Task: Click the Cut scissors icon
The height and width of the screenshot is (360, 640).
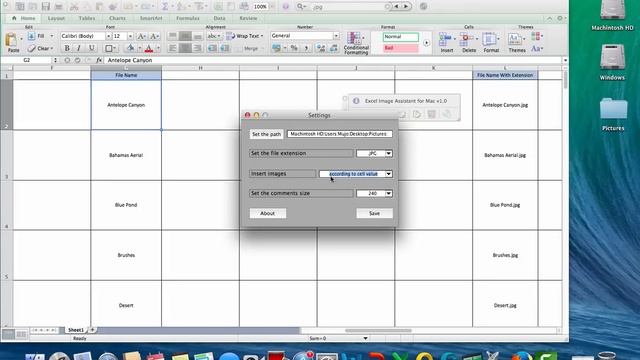Action: point(74,7)
